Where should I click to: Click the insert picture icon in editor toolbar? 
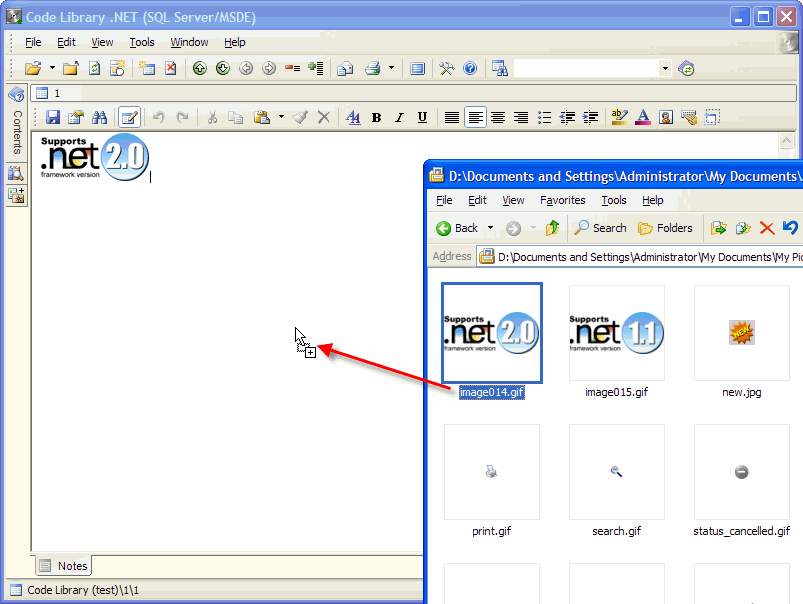click(x=666, y=117)
